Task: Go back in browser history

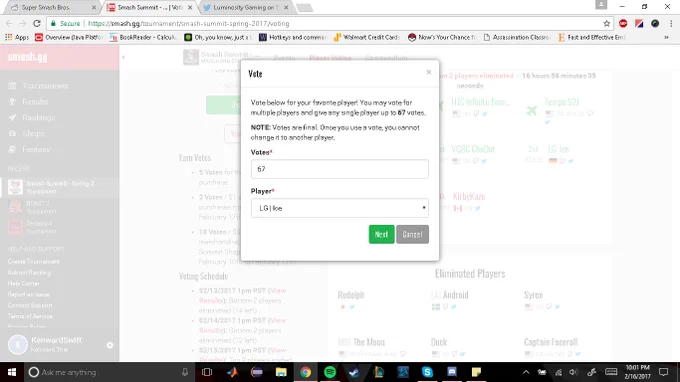Action: (9, 23)
